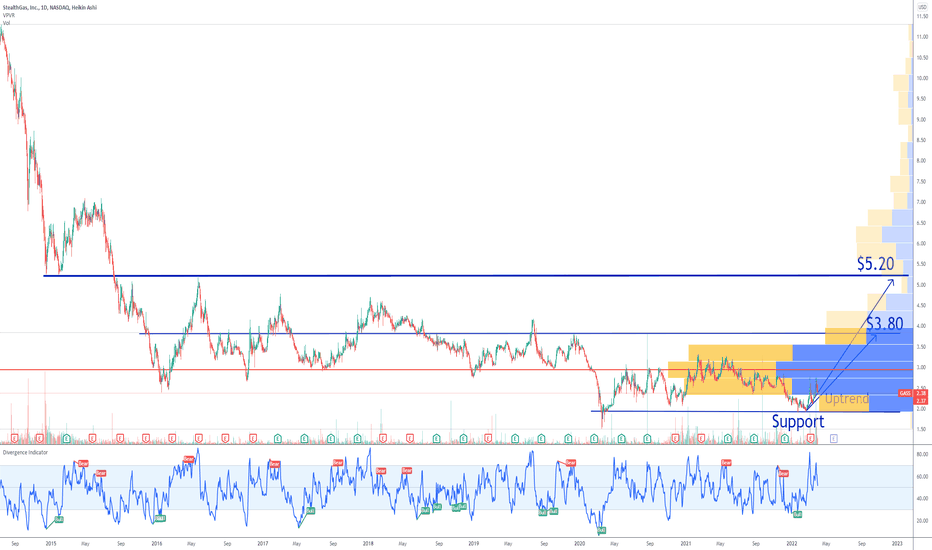The width and height of the screenshot is (932, 550).
Task: Click the 2022 time axis label
Action: point(792,543)
